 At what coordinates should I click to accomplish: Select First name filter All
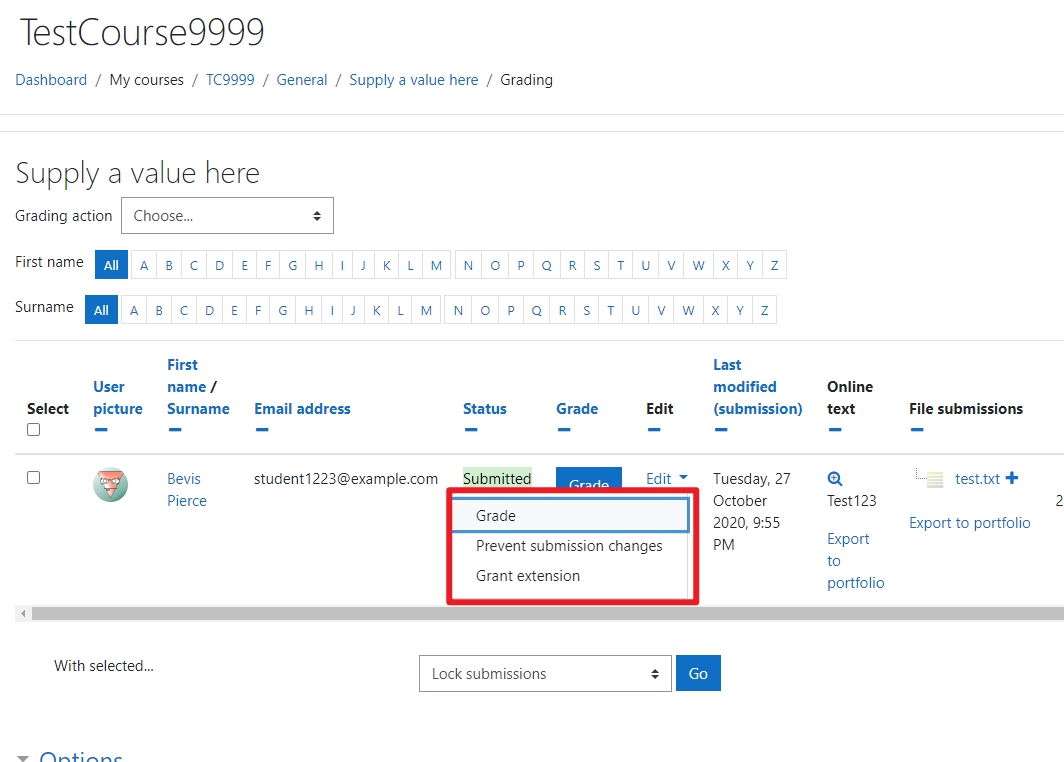pyautogui.click(x=111, y=265)
